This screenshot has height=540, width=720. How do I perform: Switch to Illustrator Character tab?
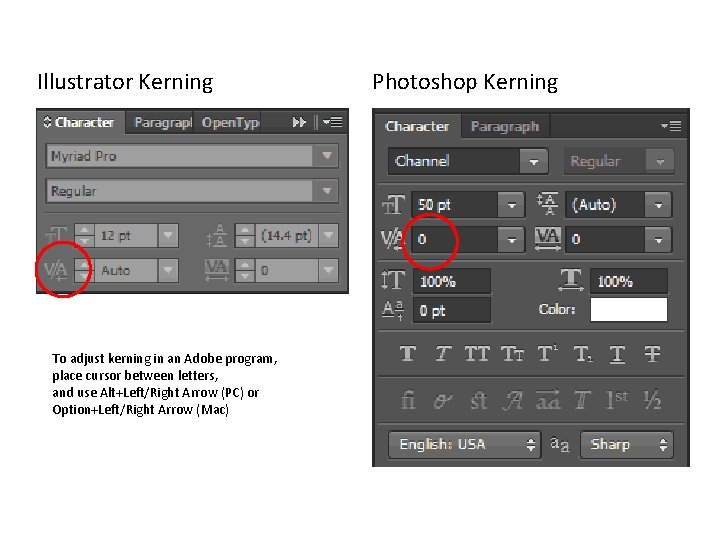click(80, 122)
